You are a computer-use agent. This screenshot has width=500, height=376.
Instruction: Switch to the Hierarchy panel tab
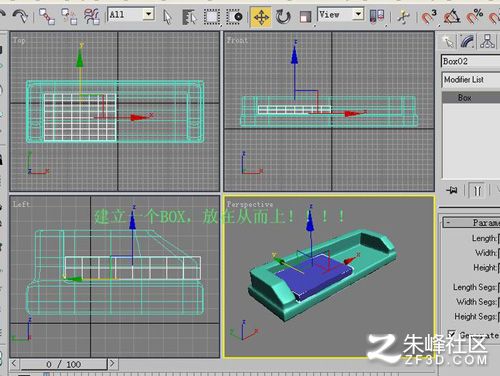(x=487, y=42)
